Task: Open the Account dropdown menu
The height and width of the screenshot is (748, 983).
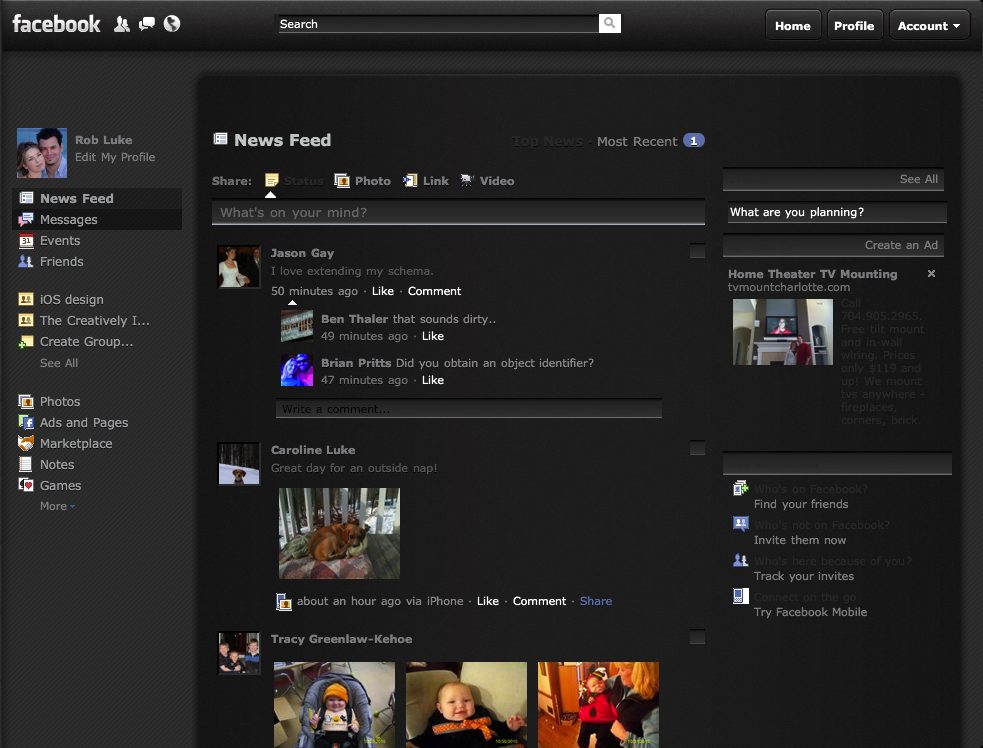Action: 929,26
